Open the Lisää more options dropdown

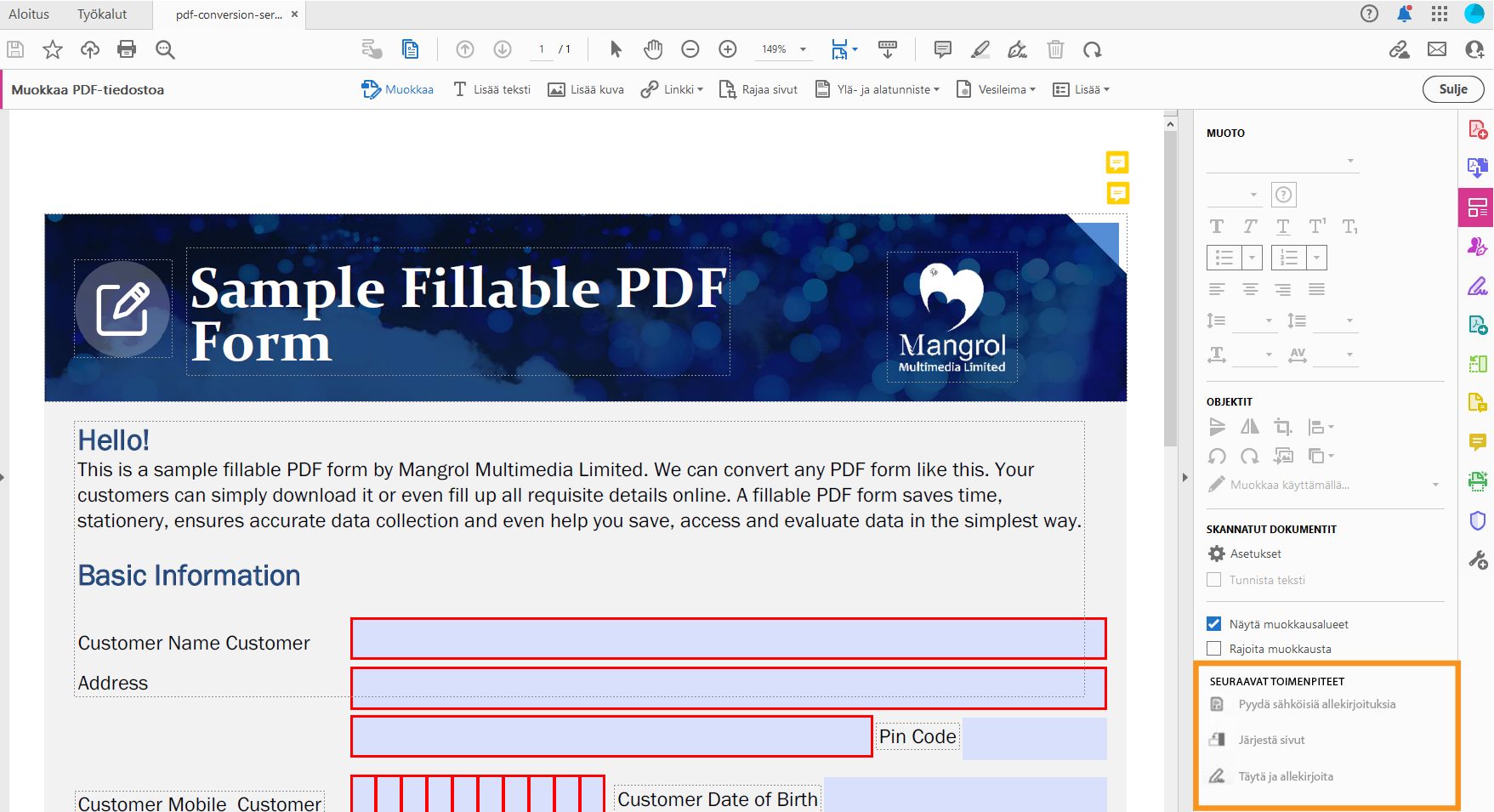pyautogui.click(x=1081, y=89)
